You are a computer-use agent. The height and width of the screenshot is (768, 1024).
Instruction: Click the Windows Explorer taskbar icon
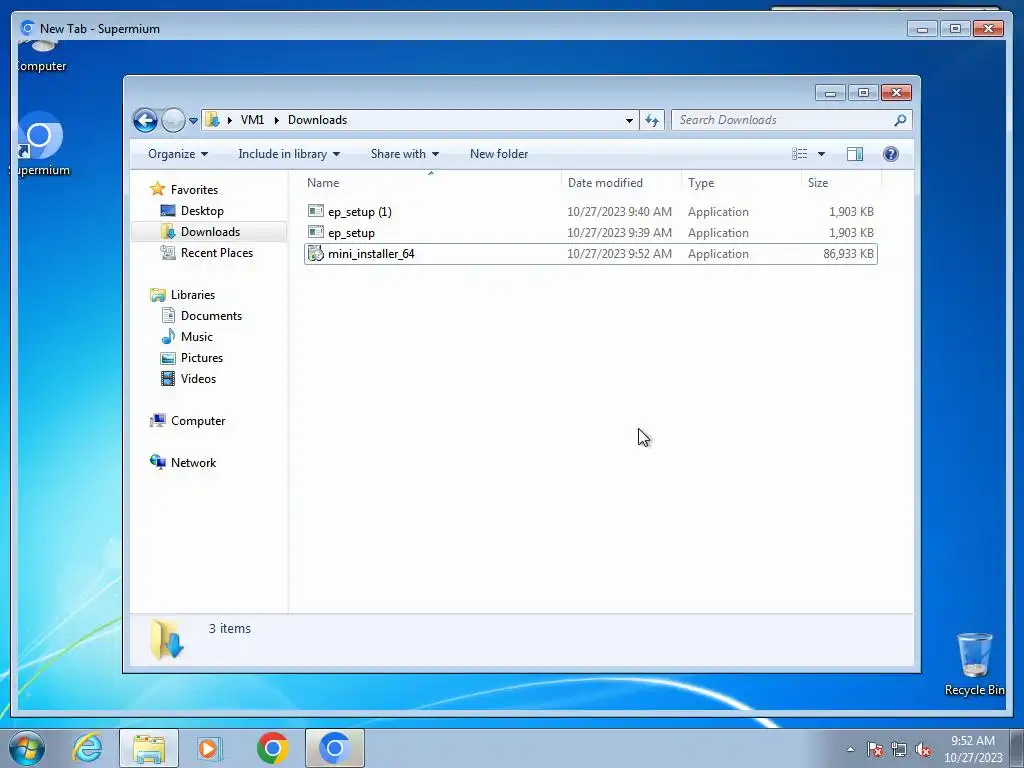[149, 748]
